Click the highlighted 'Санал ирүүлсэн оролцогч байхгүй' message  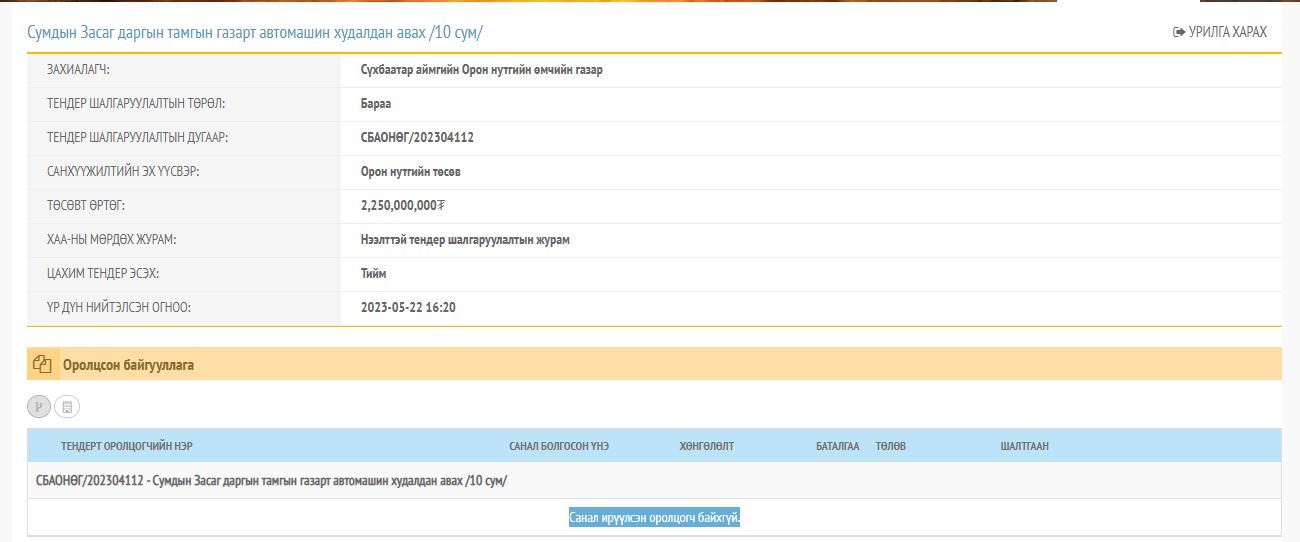tap(654, 518)
